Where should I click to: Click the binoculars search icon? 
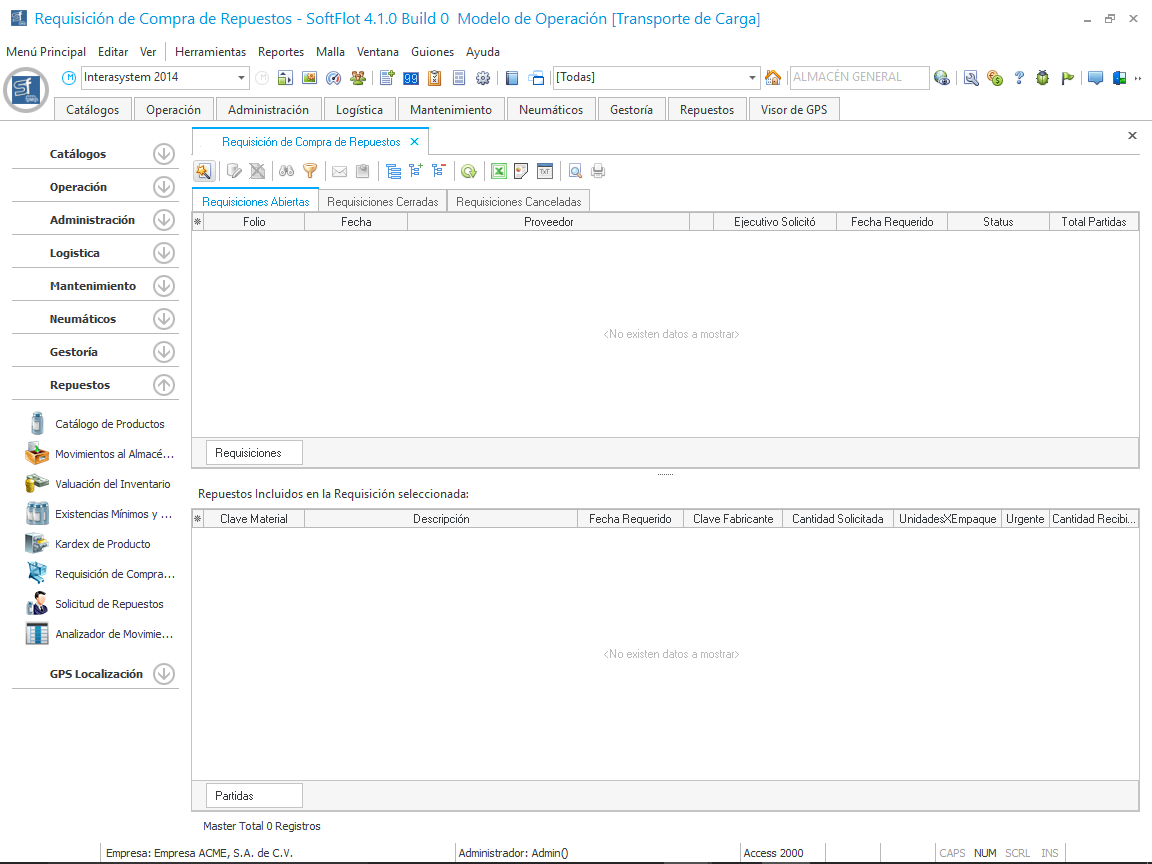286,171
